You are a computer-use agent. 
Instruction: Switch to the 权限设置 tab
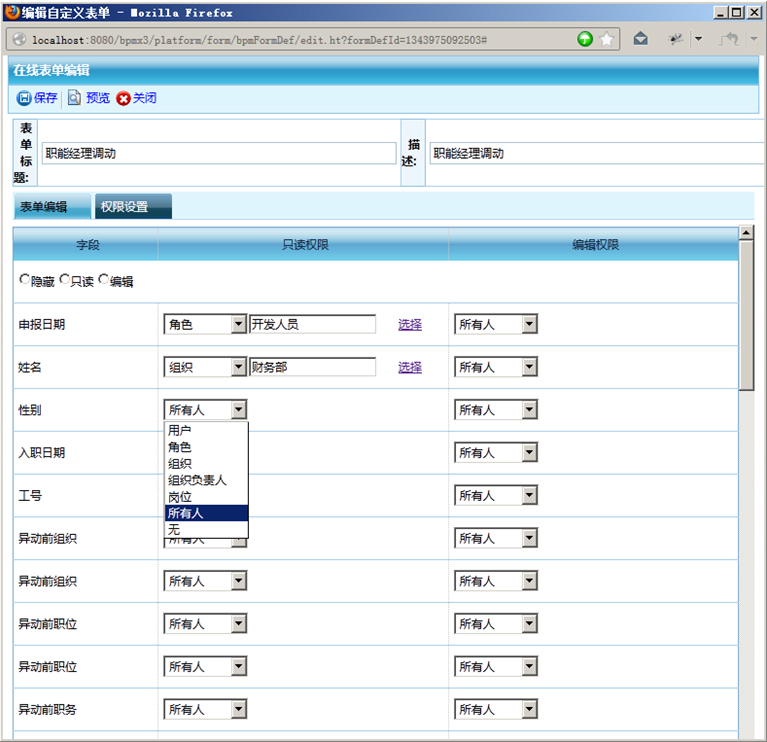pos(133,206)
